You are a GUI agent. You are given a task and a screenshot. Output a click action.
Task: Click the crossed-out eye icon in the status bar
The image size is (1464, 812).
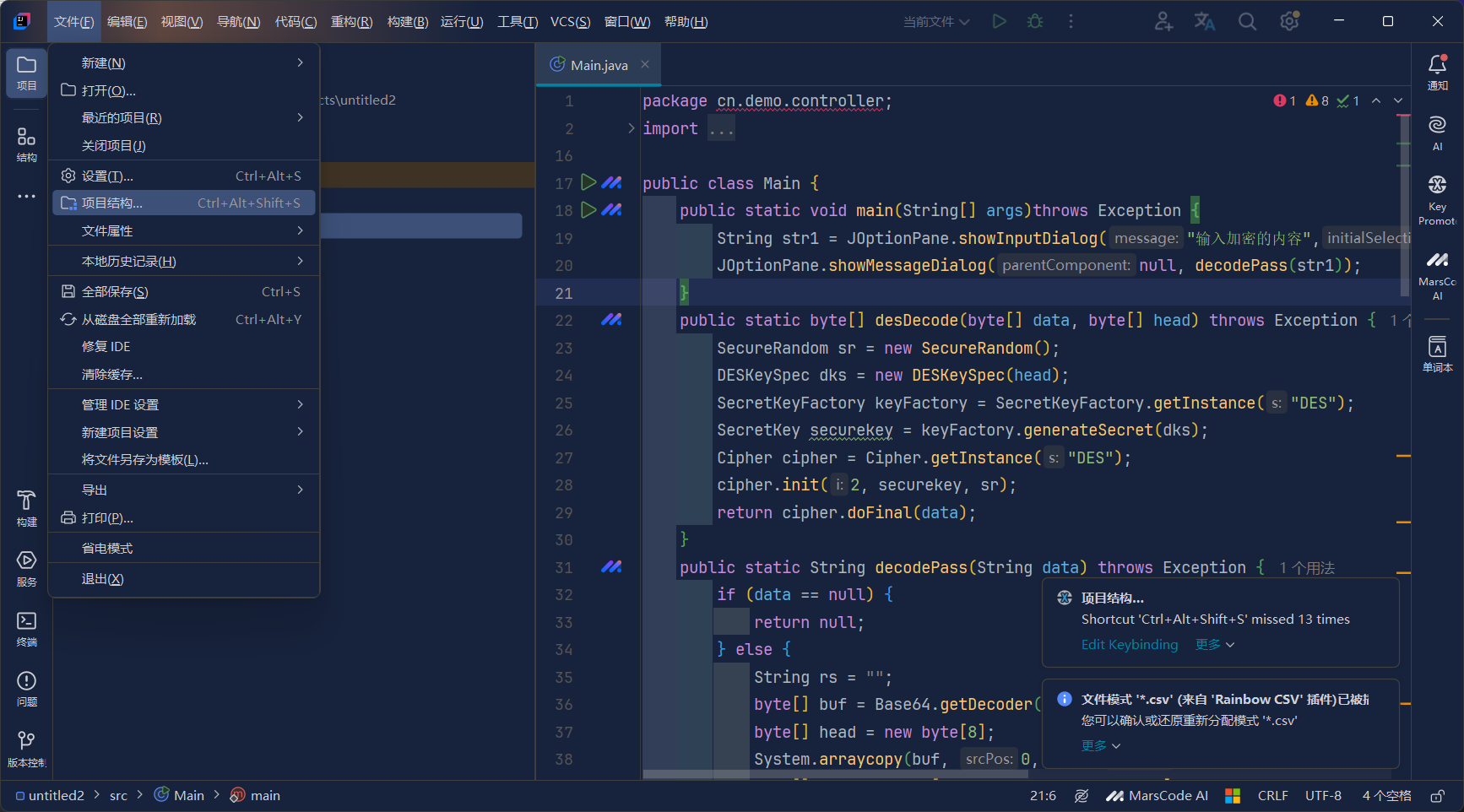pyautogui.click(x=1081, y=796)
